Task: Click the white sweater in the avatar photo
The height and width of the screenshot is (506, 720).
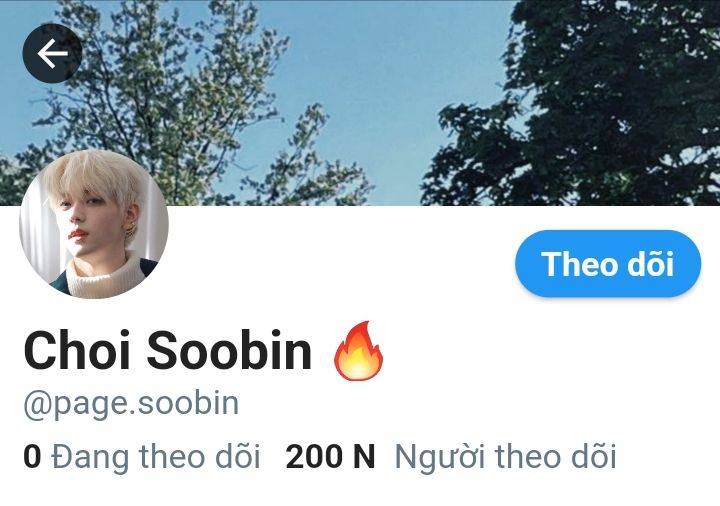Action: pyautogui.click(x=103, y=275)
